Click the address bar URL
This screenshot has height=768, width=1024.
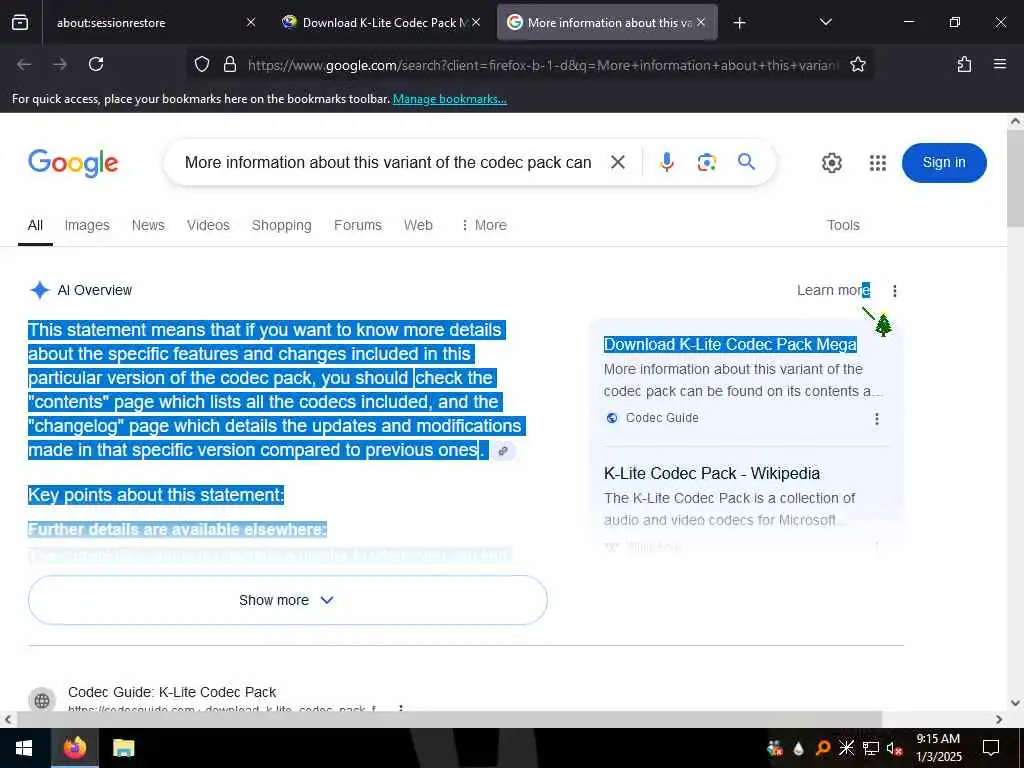542,65
